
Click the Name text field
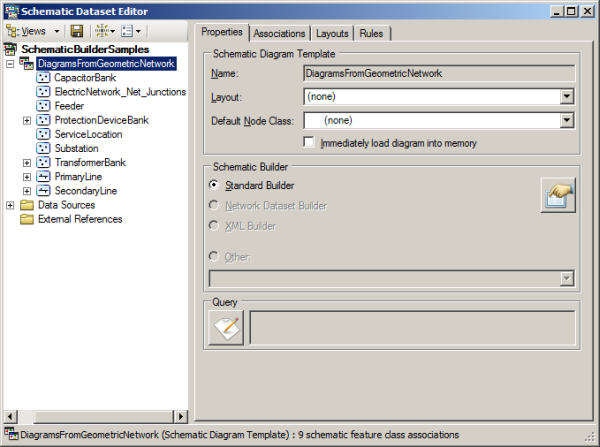[x=438, y=73]
